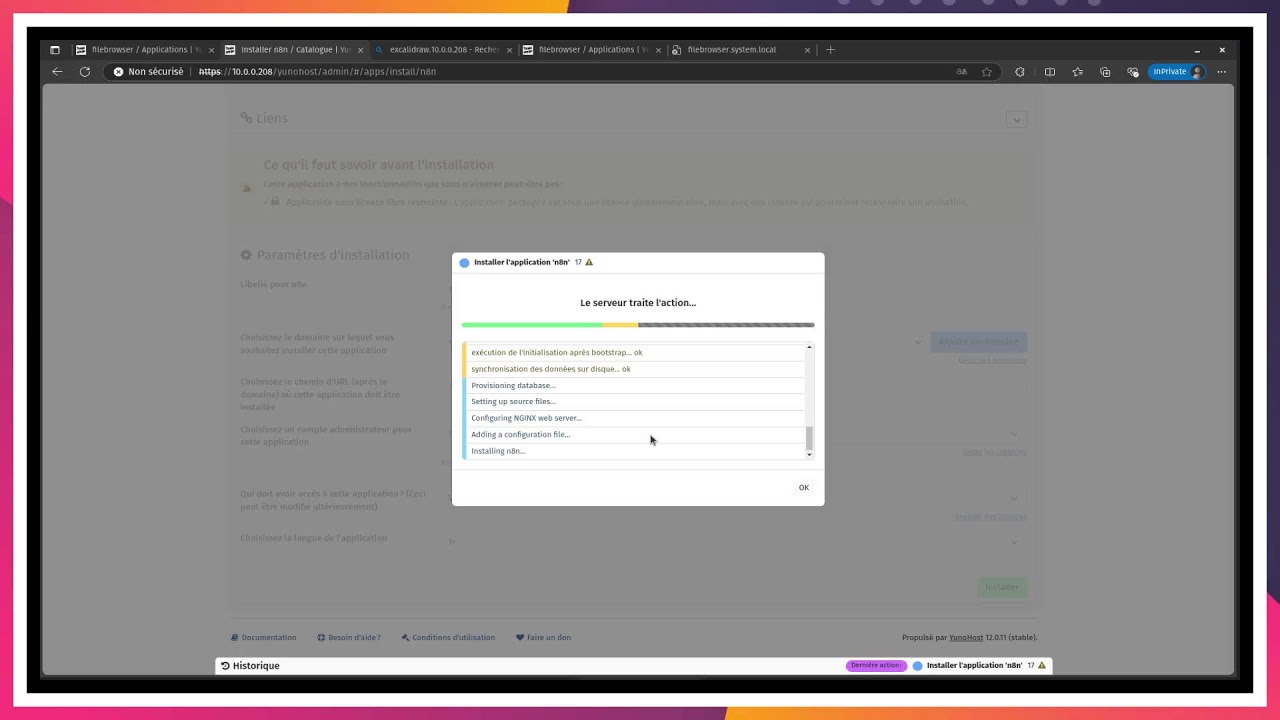Viewport: 1280px width, 720px height.
Task: Click the warning icon beside license notice
Action: point(247,187)
